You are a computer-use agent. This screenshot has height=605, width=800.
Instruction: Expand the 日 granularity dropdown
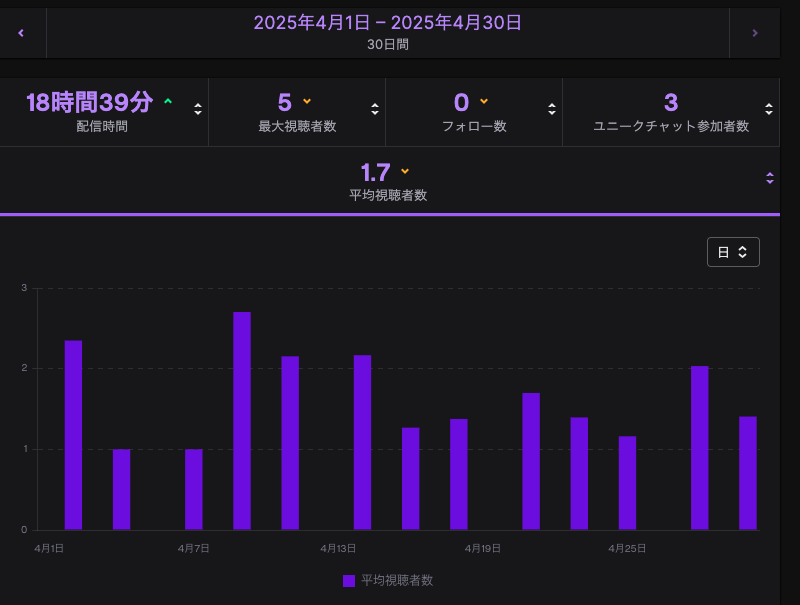(733, 252)
